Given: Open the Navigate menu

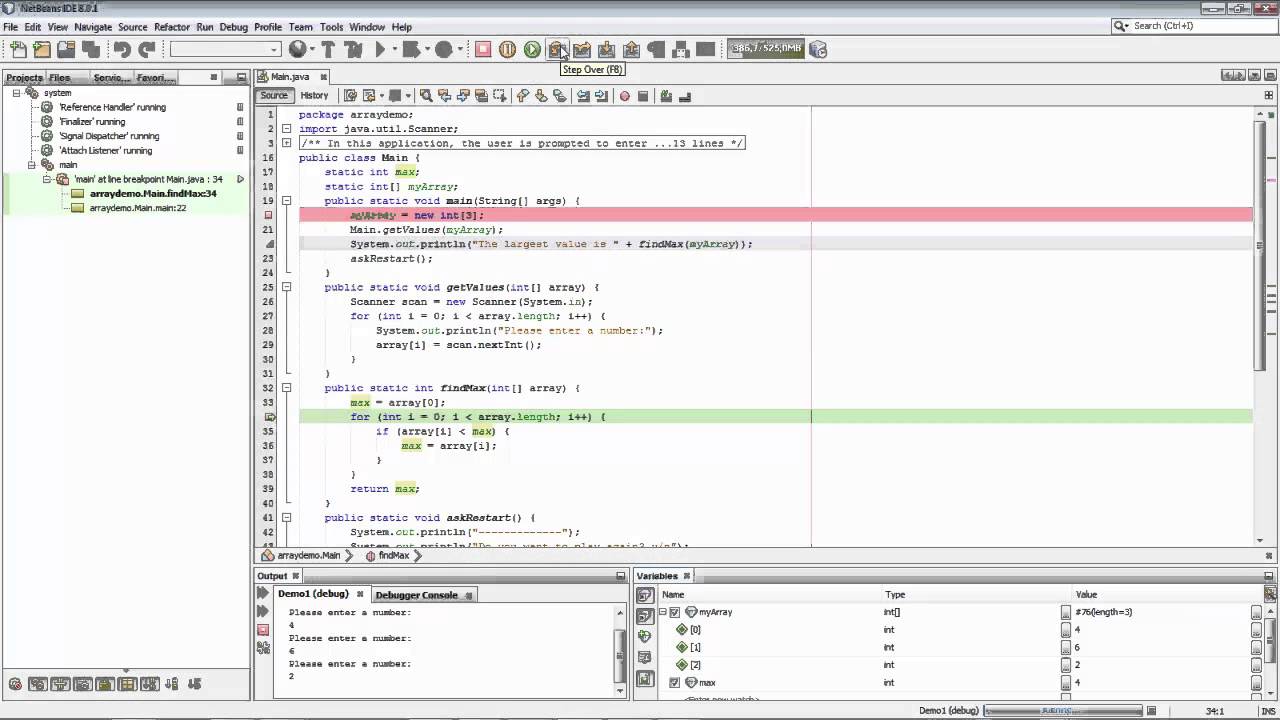Looking at the screenshot, I should (x=93, y=27).
